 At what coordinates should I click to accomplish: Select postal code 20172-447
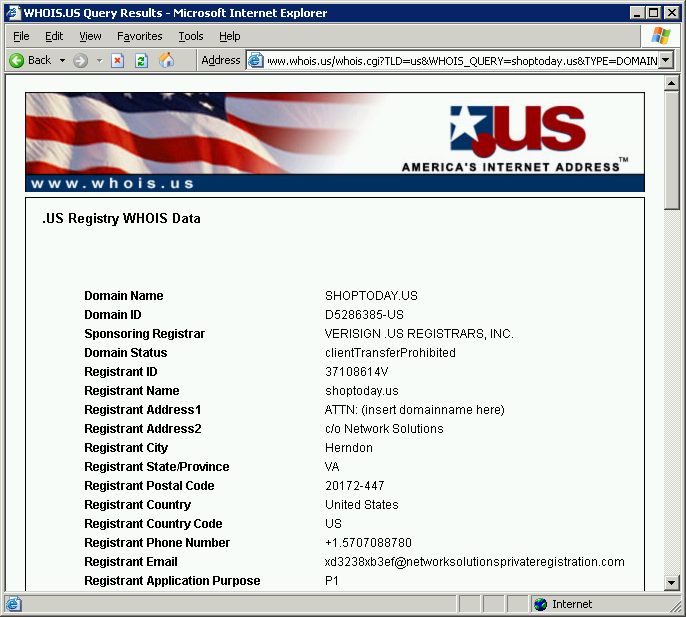click(354, 486)
